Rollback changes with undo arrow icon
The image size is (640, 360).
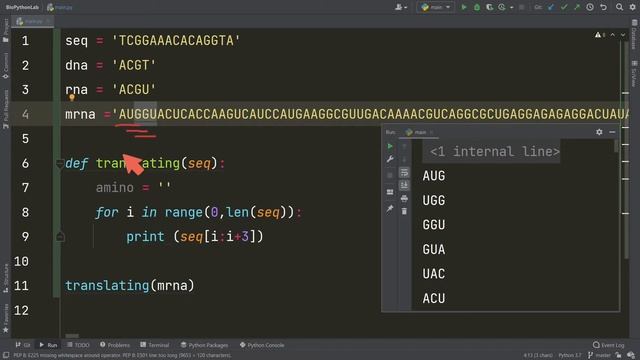point(603,7)
